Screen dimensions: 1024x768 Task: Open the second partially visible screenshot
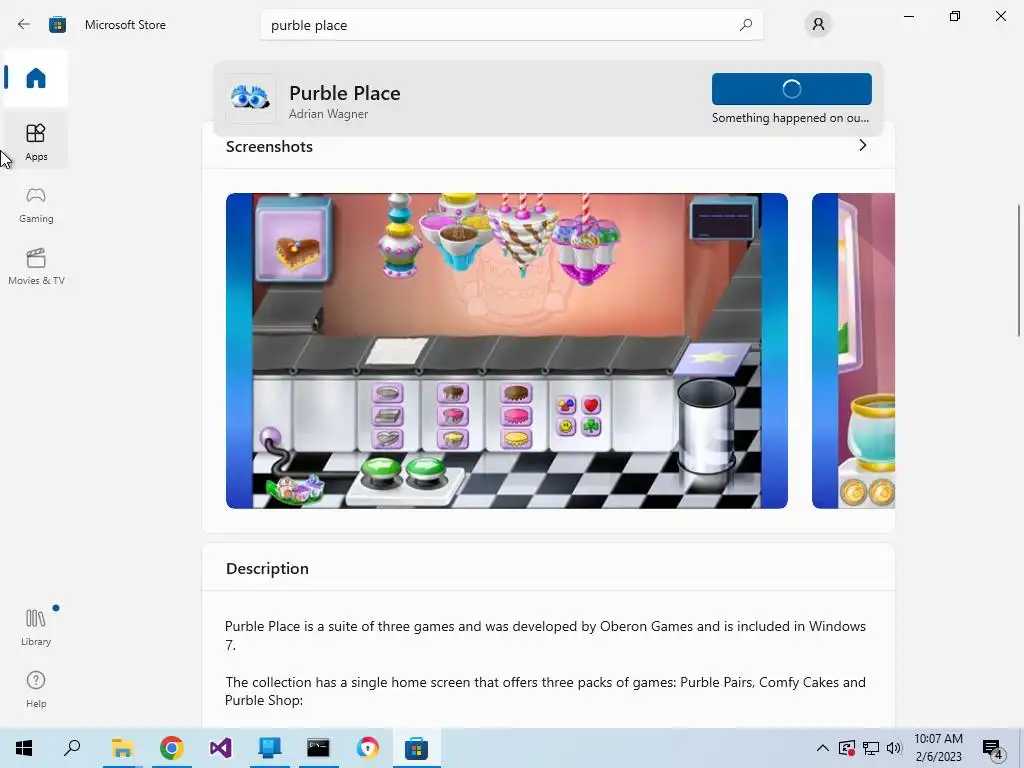pos(853,351)
